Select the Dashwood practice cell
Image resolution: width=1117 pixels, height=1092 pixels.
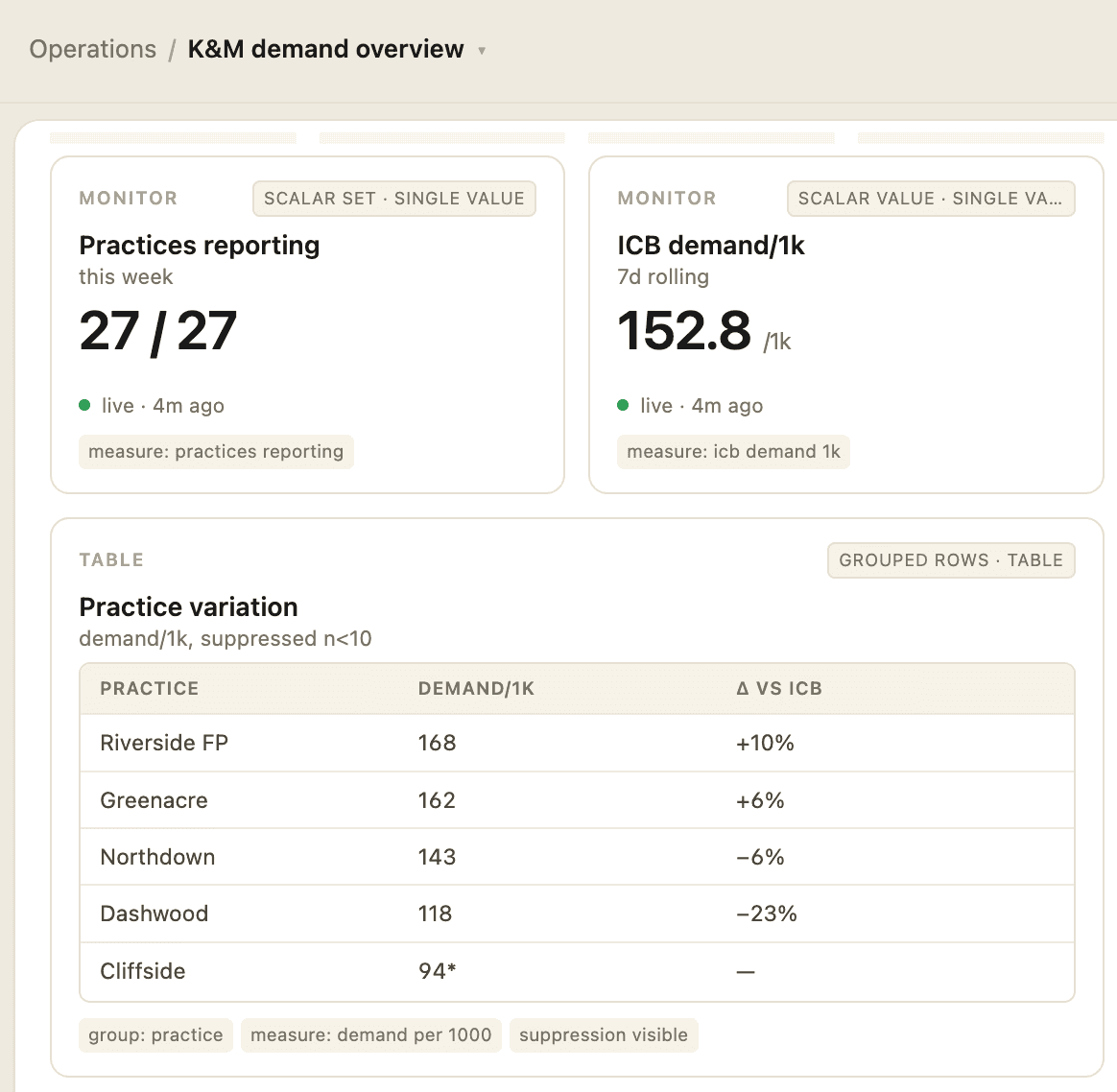(x=154, y=914)
